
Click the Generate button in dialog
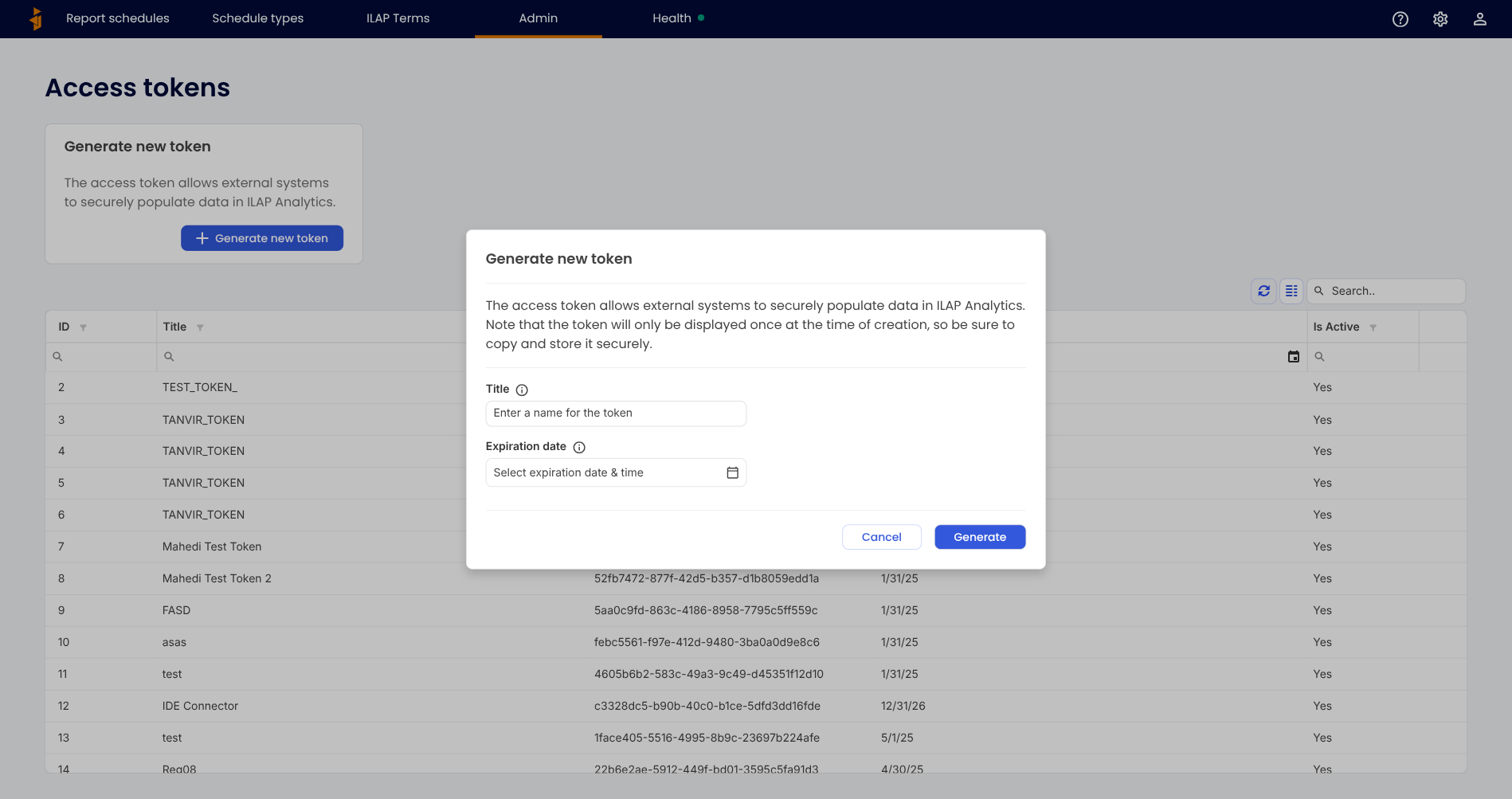point(980,537)
